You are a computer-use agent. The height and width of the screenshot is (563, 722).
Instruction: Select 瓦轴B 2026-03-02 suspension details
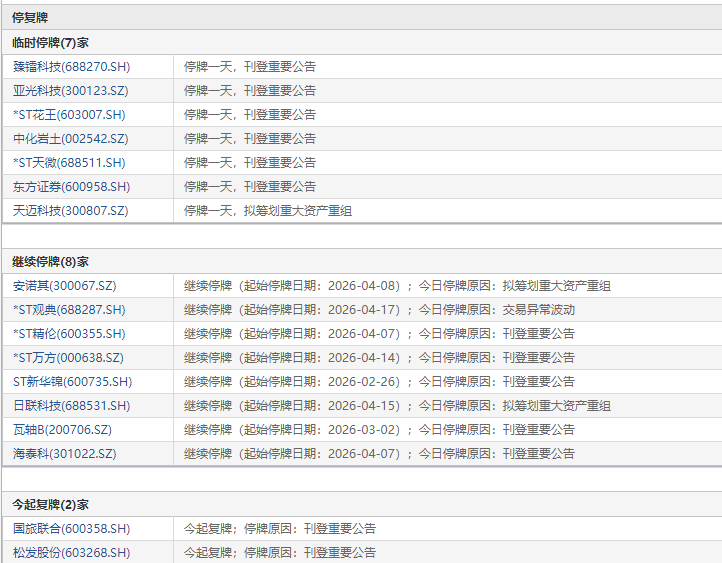click(x=379, y=430)
